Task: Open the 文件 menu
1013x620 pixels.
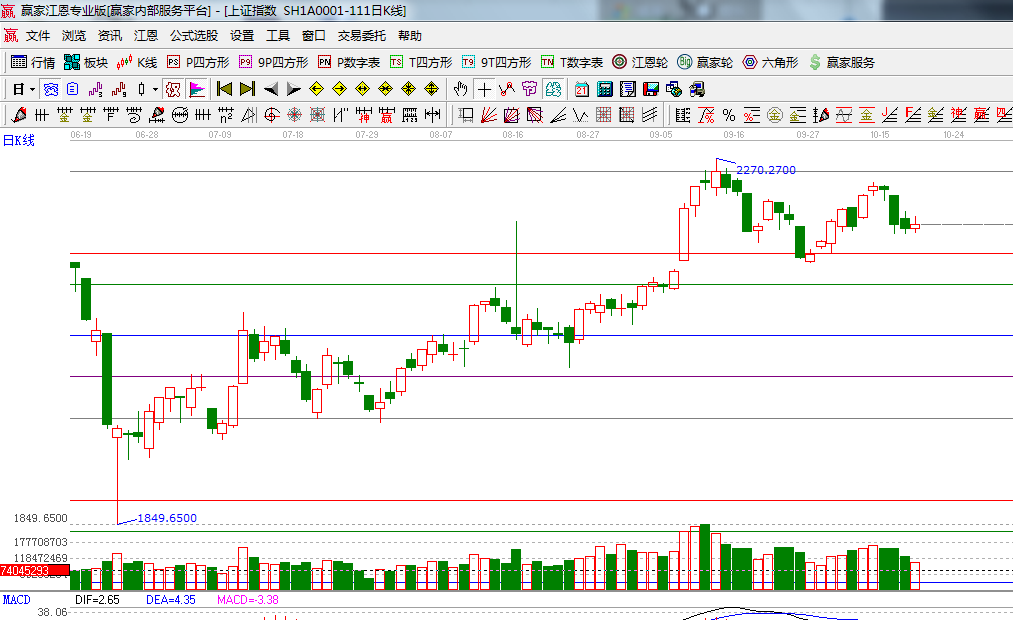Action: (x=38, y=35)
